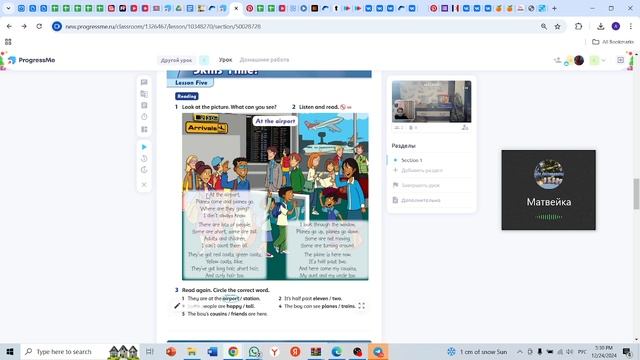Screen dimensions: 640x360
Task: Open Google Chrome from the taskbar
Action: click(x=233, y=351)
